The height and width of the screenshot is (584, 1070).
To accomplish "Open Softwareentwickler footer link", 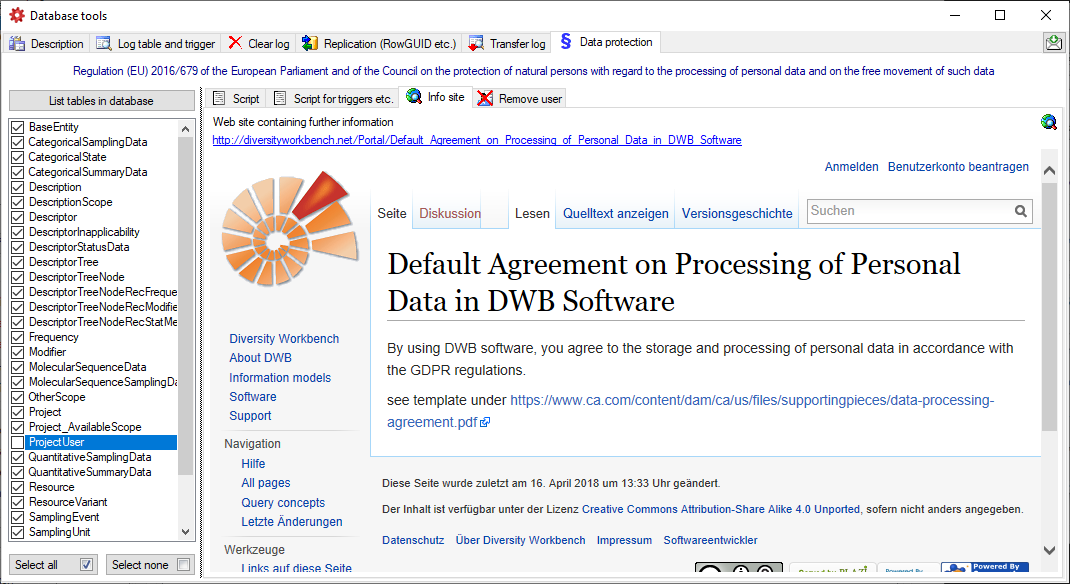I will click(710, 540).
